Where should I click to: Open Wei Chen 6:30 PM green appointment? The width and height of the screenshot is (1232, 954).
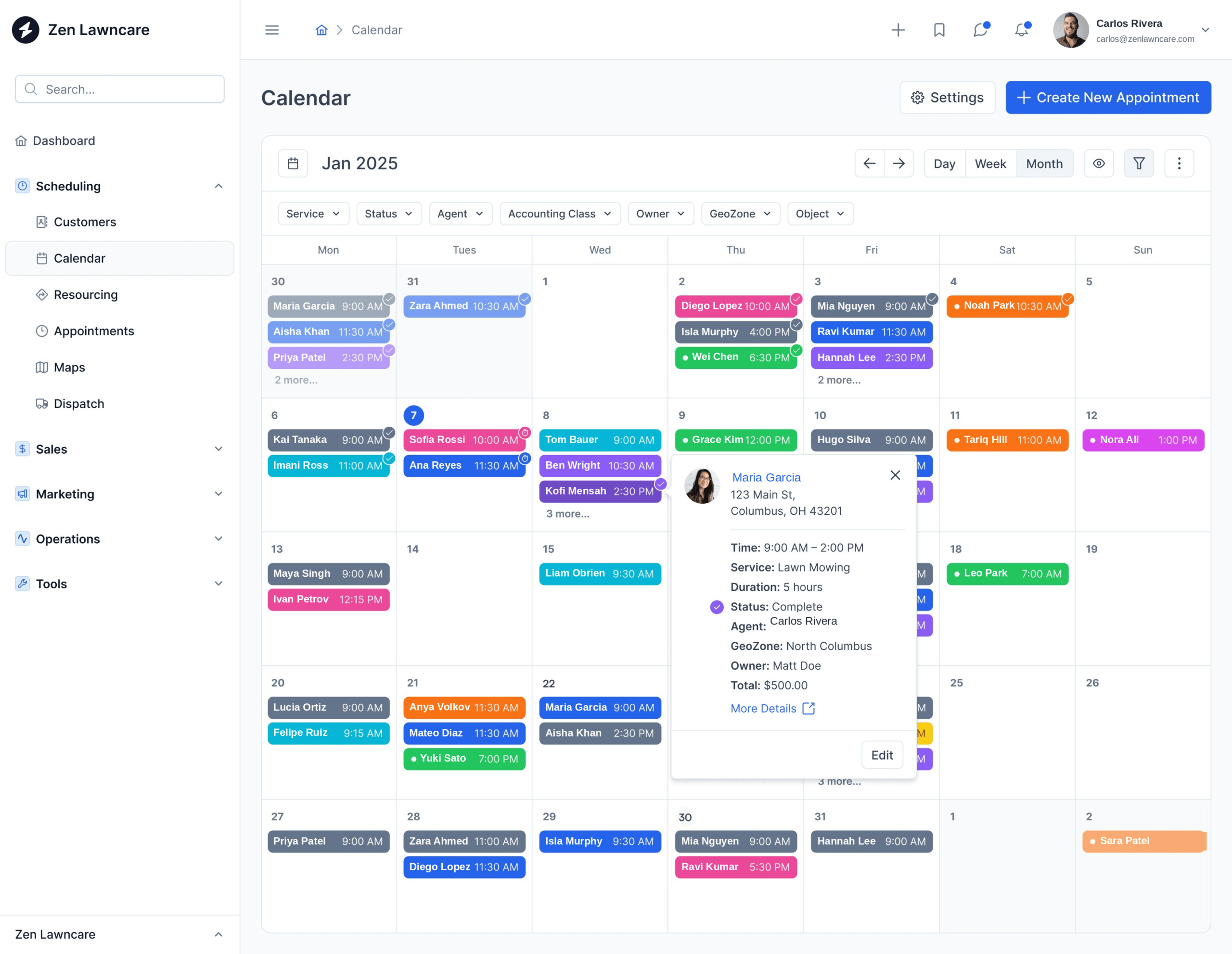click(x=735, y=357)
